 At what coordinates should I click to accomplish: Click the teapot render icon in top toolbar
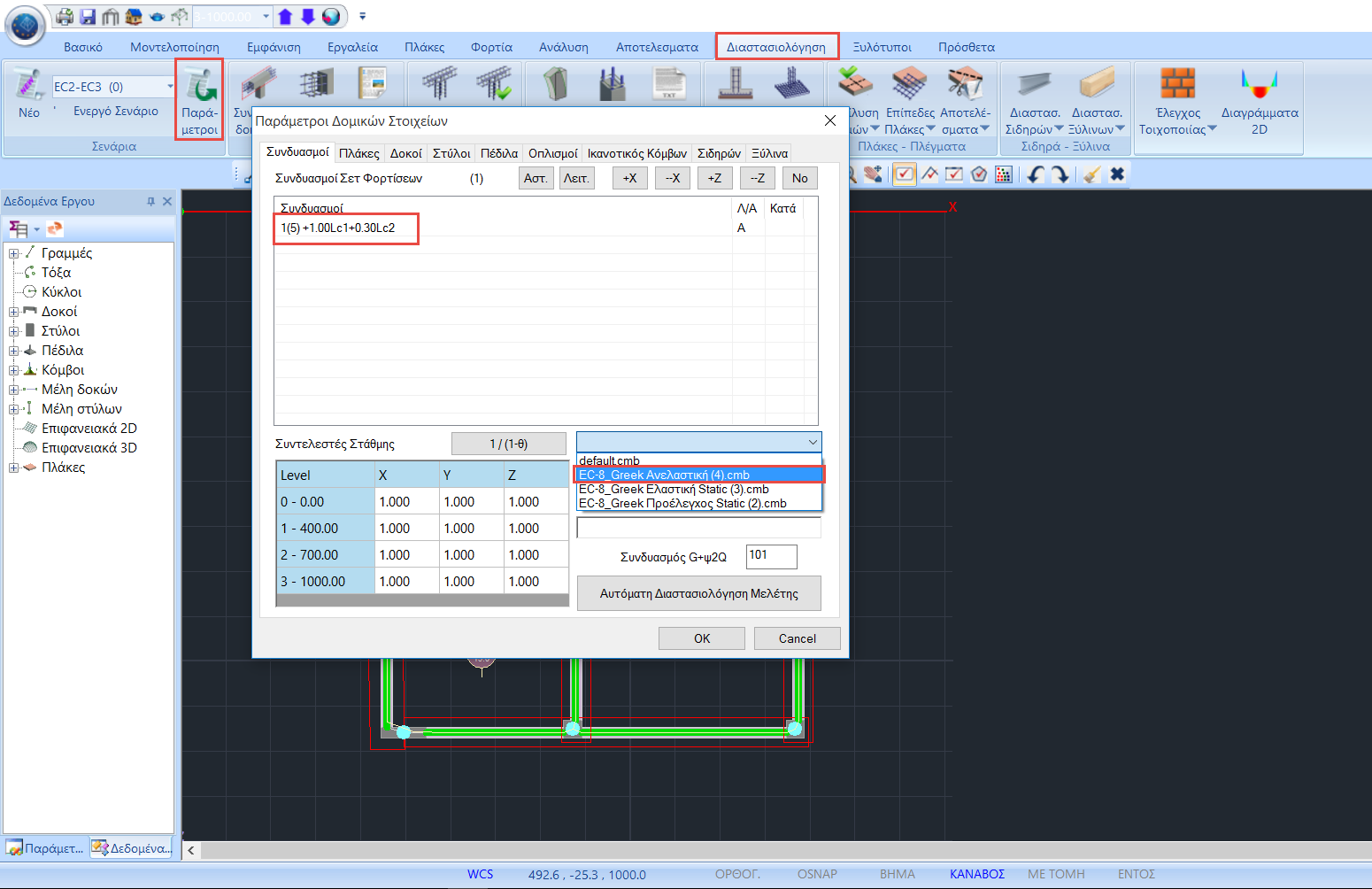(x=157, y=16)
